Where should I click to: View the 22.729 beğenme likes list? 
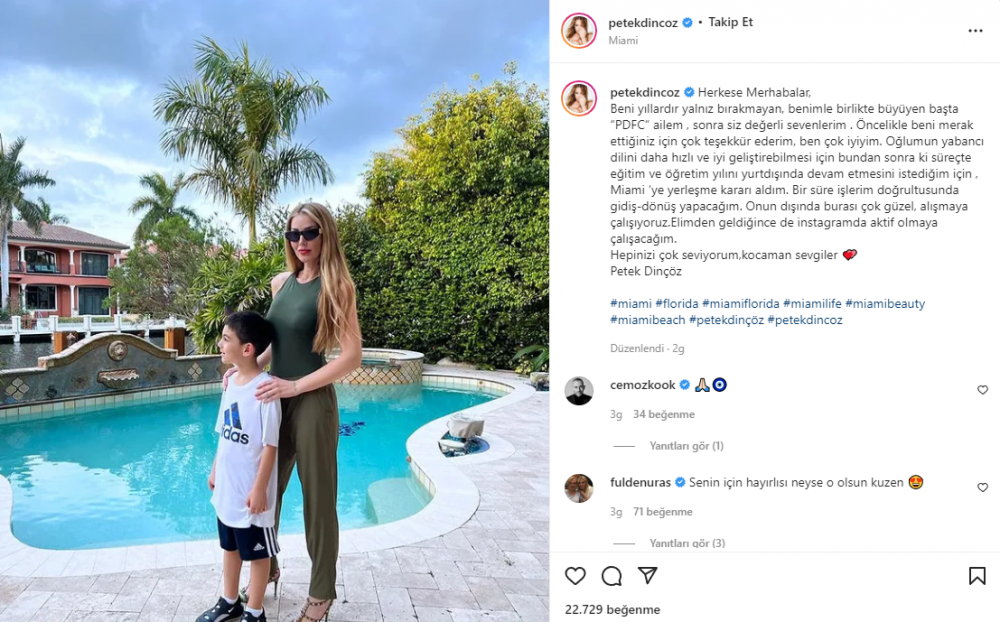612,609
